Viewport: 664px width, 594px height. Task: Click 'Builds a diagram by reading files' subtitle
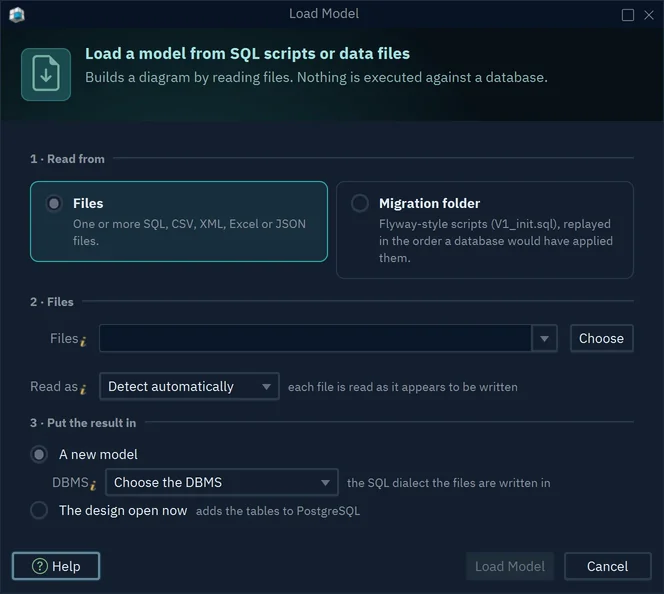tap(316, 77)
